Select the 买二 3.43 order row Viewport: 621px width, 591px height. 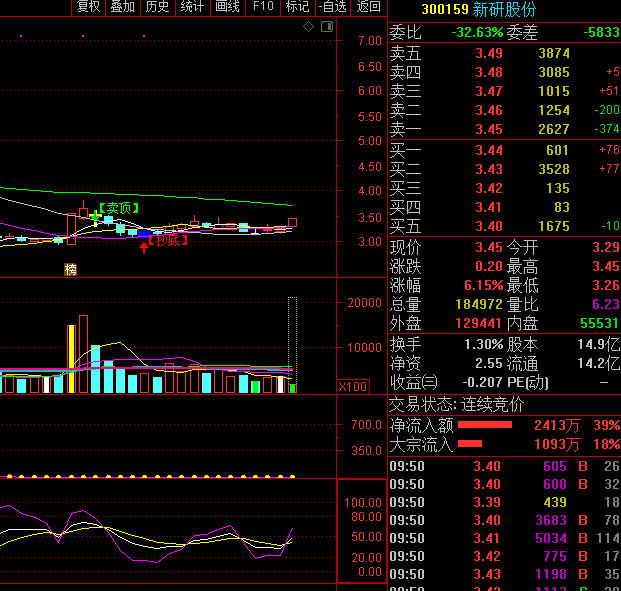point(504,169)
